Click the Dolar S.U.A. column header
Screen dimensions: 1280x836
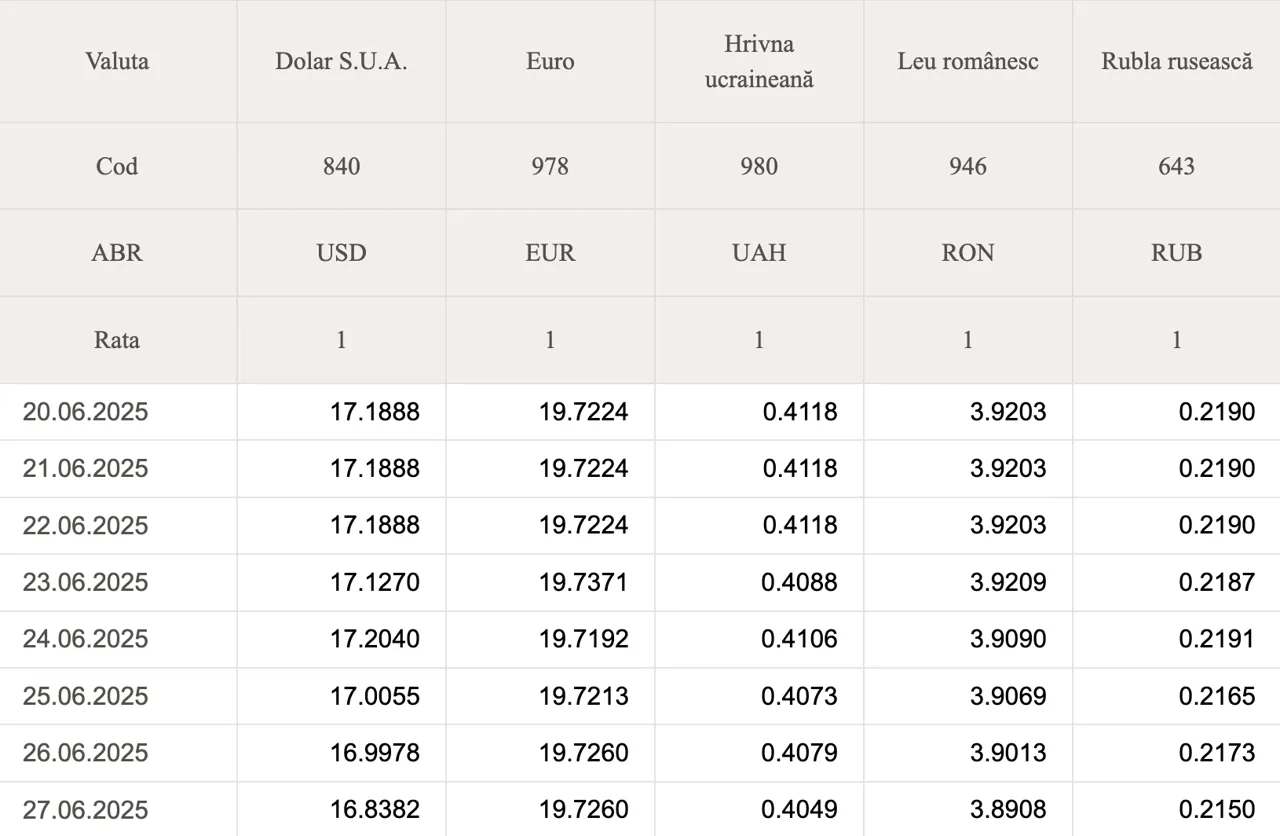click(x=341, y=61)
